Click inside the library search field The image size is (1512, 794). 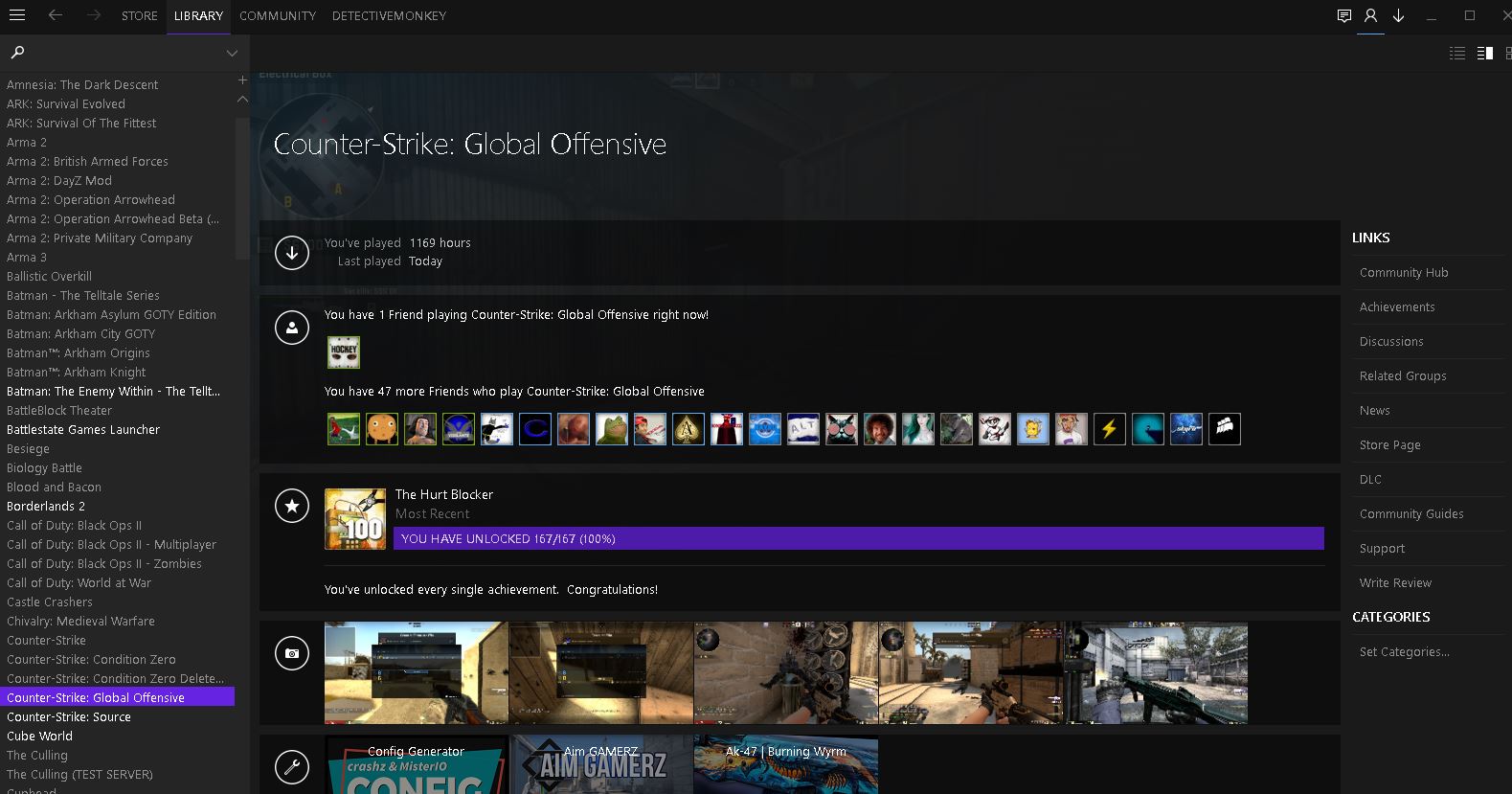(124, 53)
